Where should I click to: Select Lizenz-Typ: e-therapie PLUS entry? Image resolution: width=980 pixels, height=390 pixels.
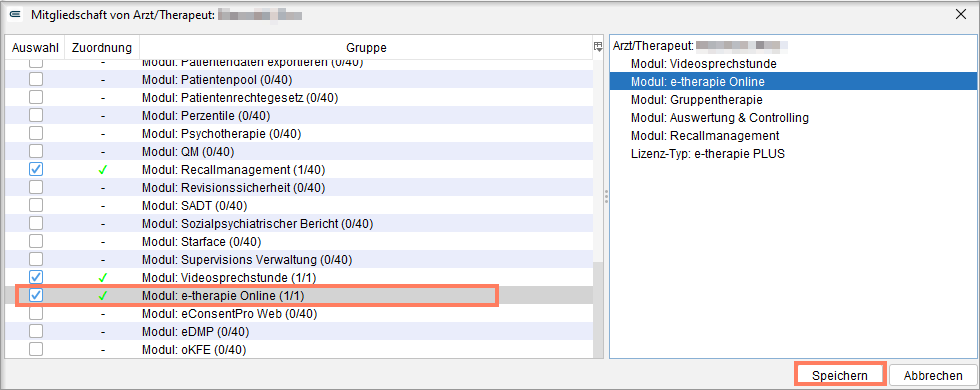[x=708, y=154]
